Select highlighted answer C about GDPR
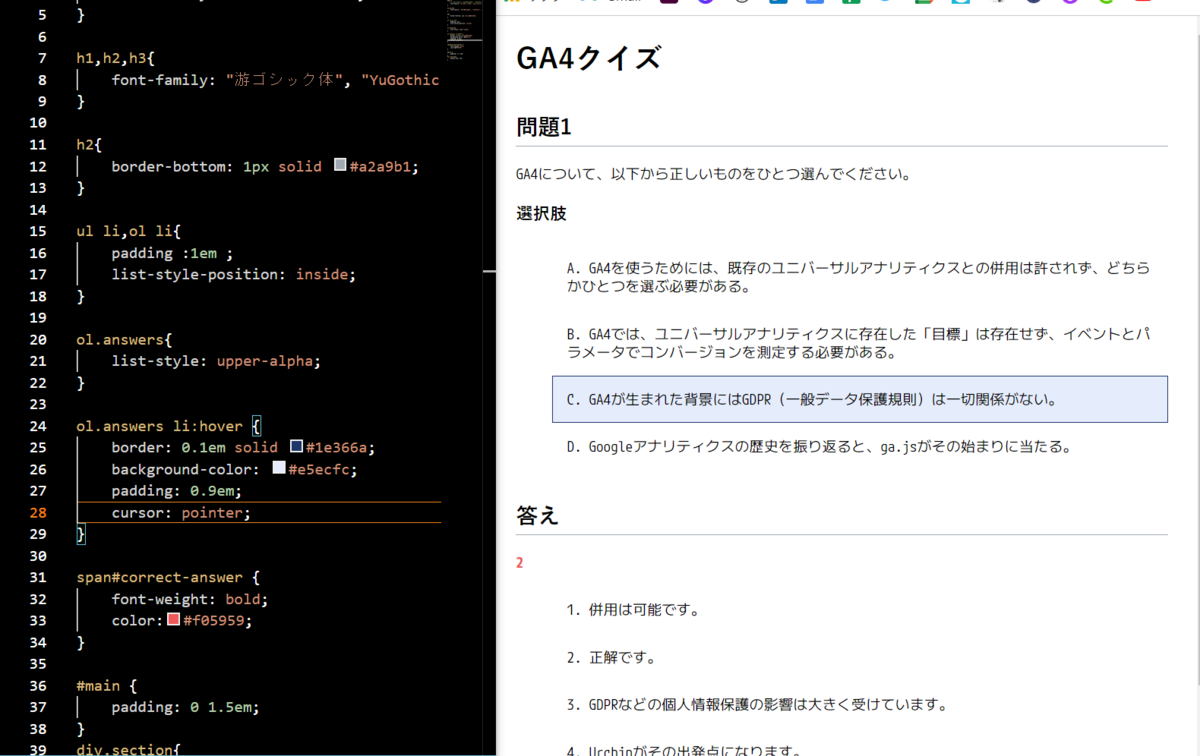Viewport: 1200px width, 756px height. [859, 399]
